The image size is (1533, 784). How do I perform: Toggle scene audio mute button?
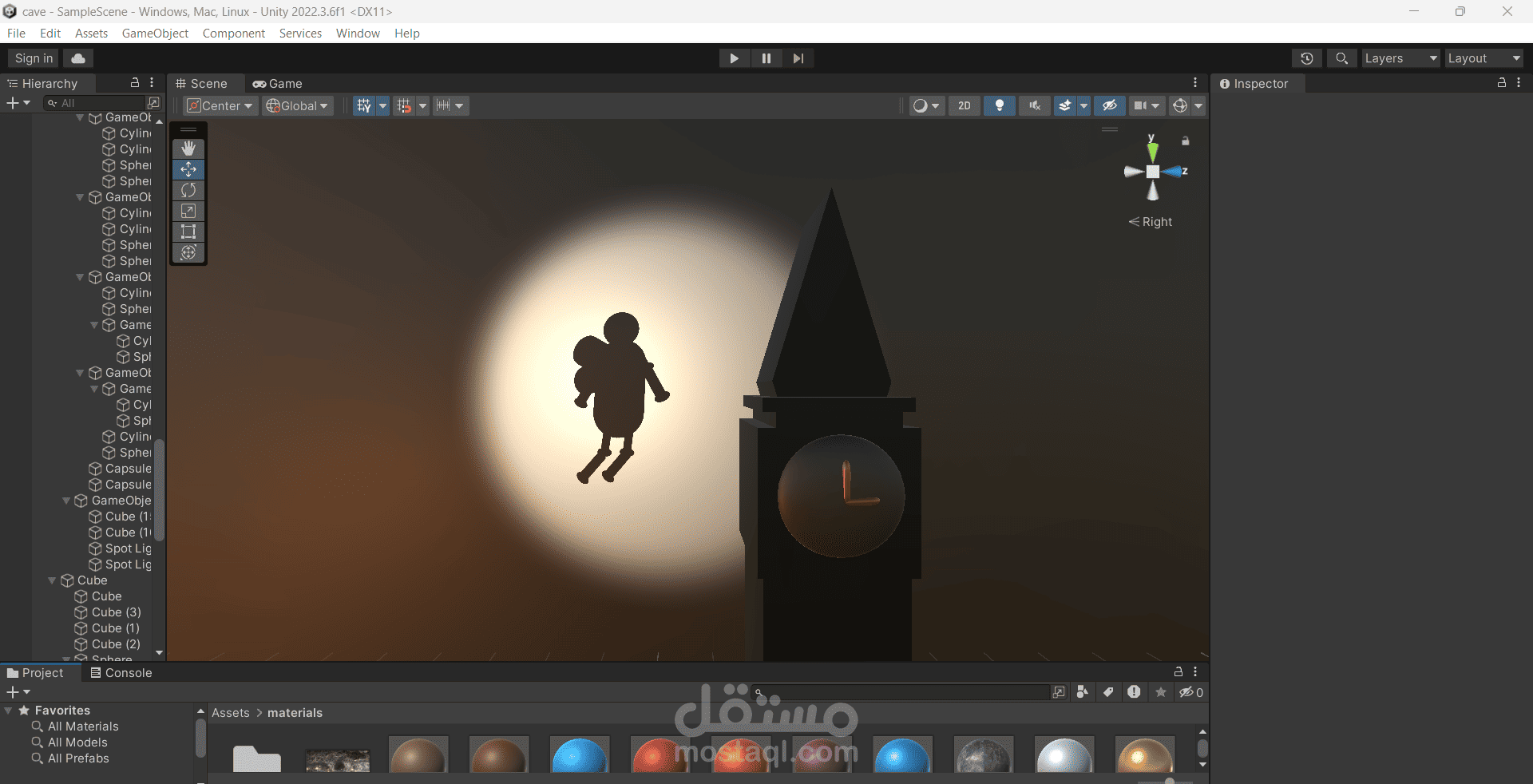click(1035, 105)
